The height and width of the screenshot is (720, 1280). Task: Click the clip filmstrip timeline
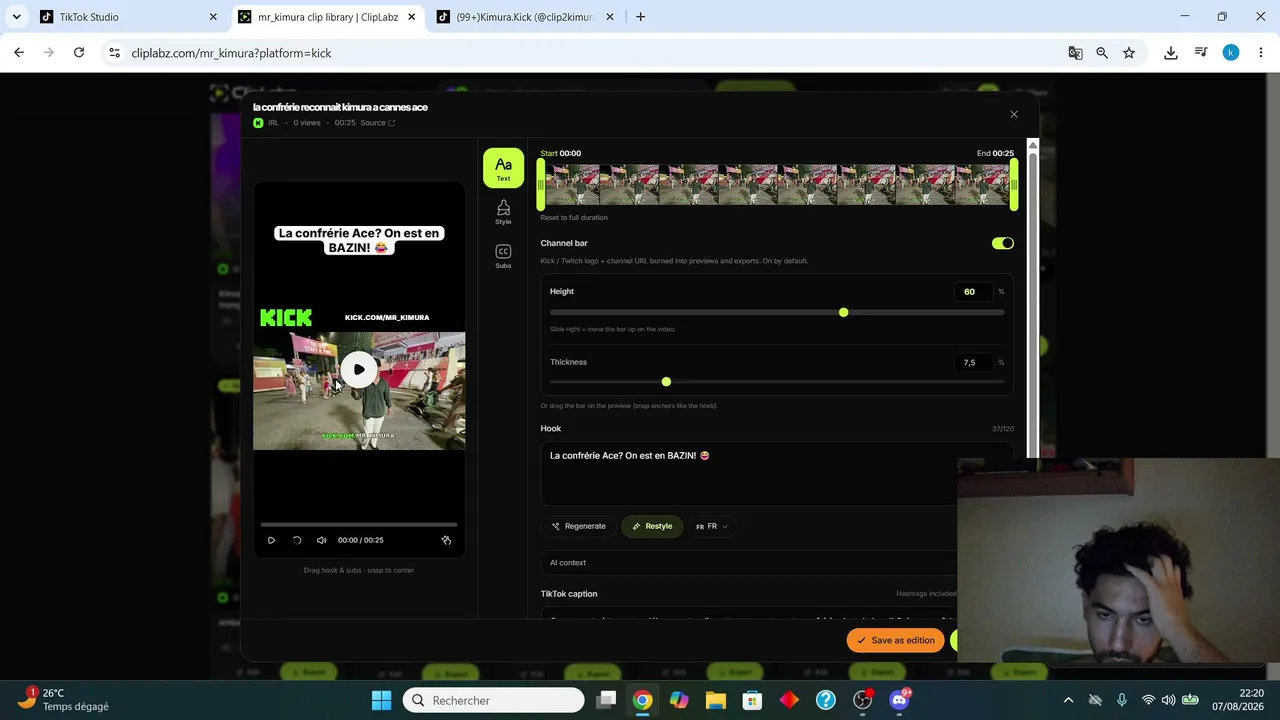[x=777, y=184]
